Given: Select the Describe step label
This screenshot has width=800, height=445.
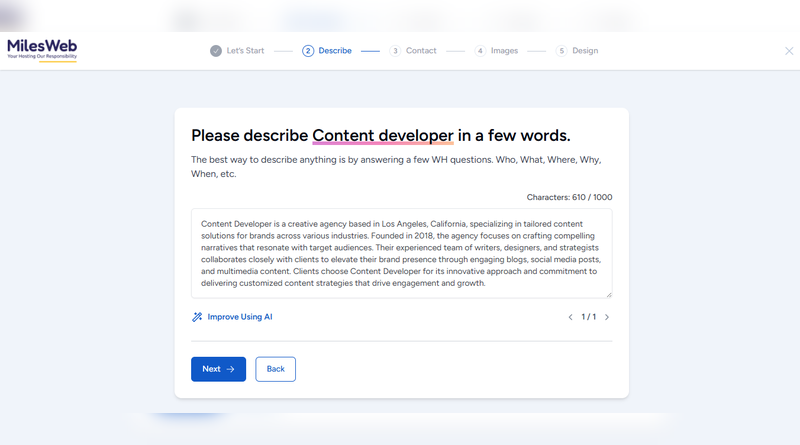Looking at the screenshot, I should tap(335, 51).
